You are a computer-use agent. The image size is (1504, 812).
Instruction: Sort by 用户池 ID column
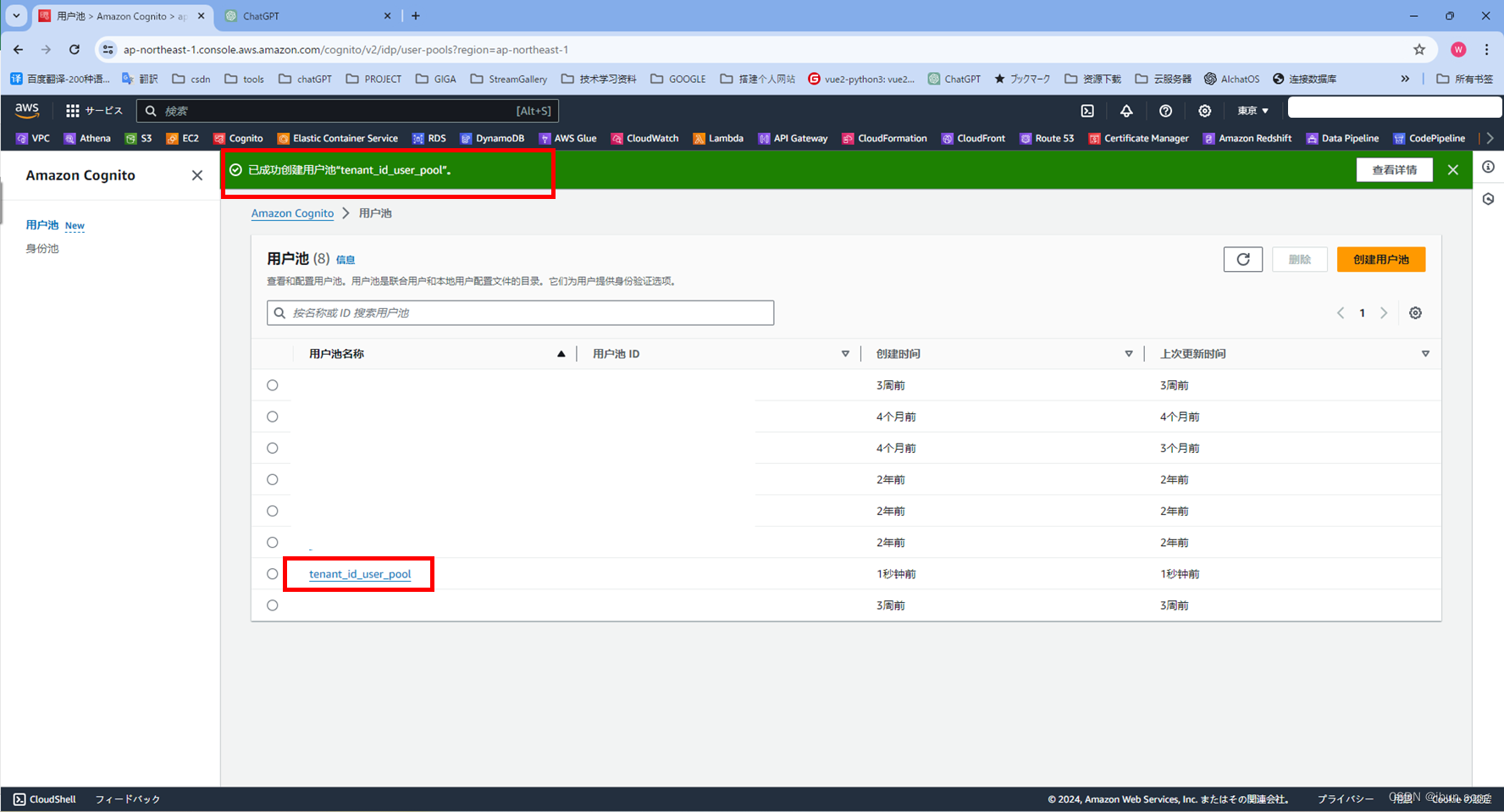tap(845, 354)
